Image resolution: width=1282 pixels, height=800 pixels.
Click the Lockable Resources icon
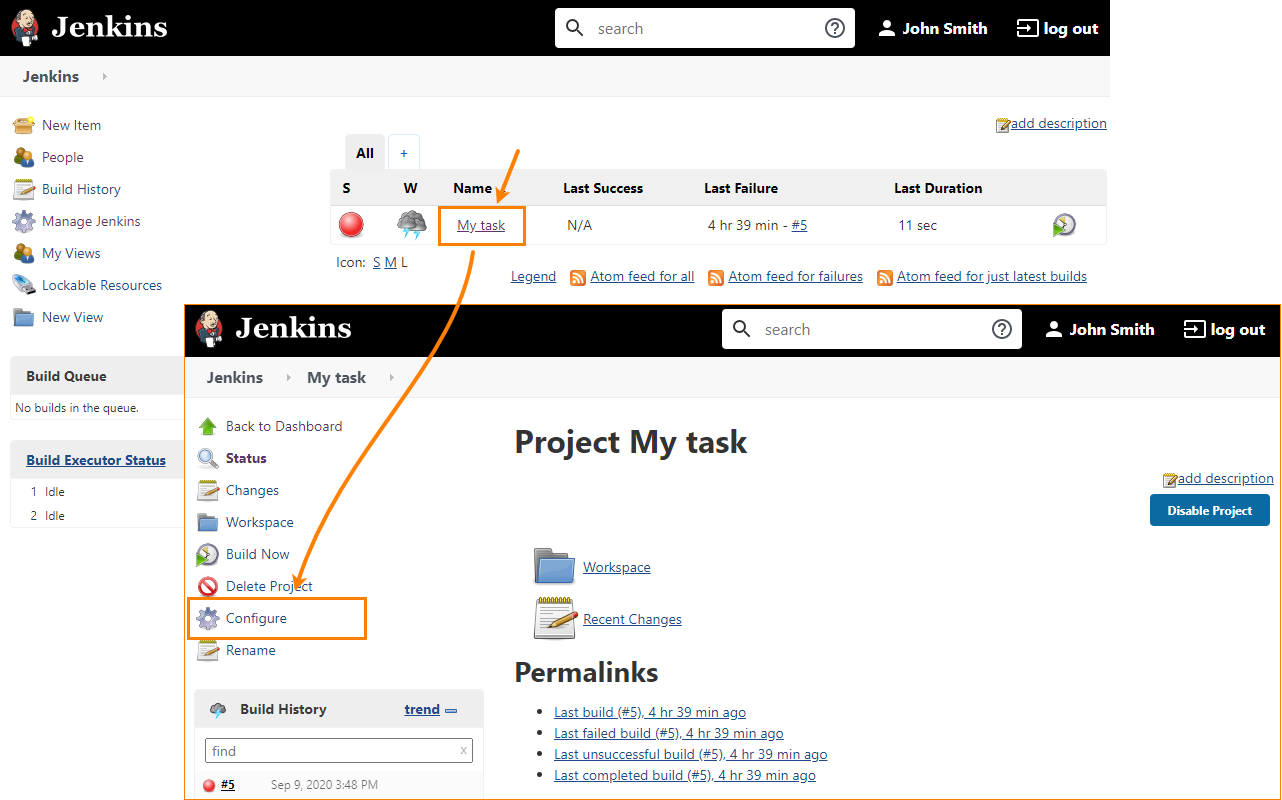point(24,285)
